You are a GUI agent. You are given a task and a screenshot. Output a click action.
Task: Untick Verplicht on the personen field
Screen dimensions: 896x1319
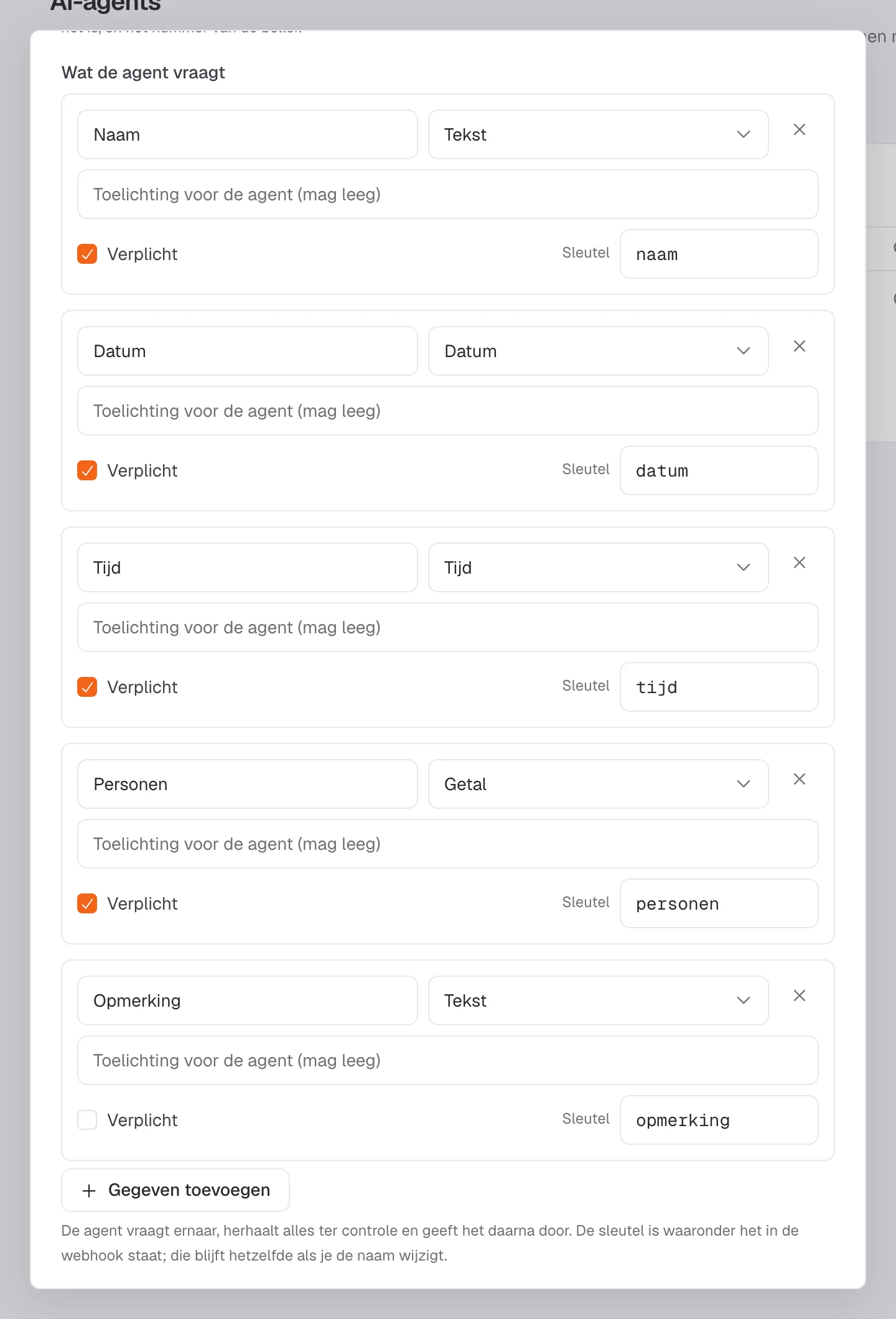(87, 903)
